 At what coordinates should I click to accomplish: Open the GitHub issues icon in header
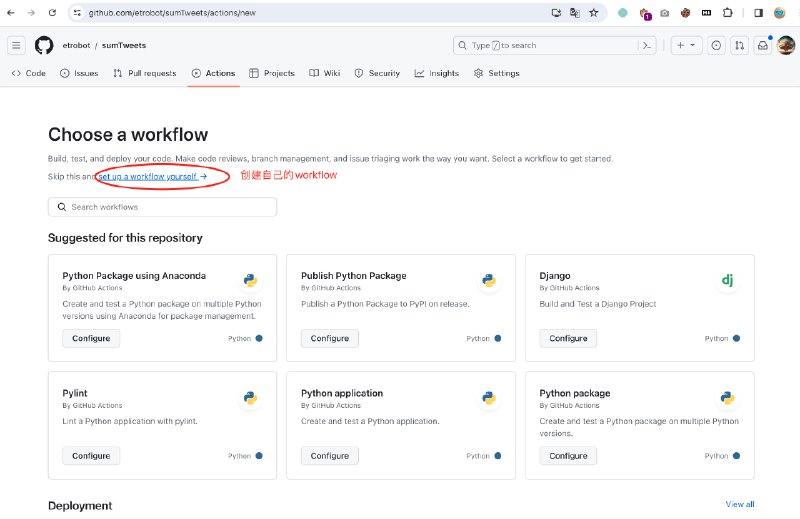pyautogui.click(x=716, y=45)
